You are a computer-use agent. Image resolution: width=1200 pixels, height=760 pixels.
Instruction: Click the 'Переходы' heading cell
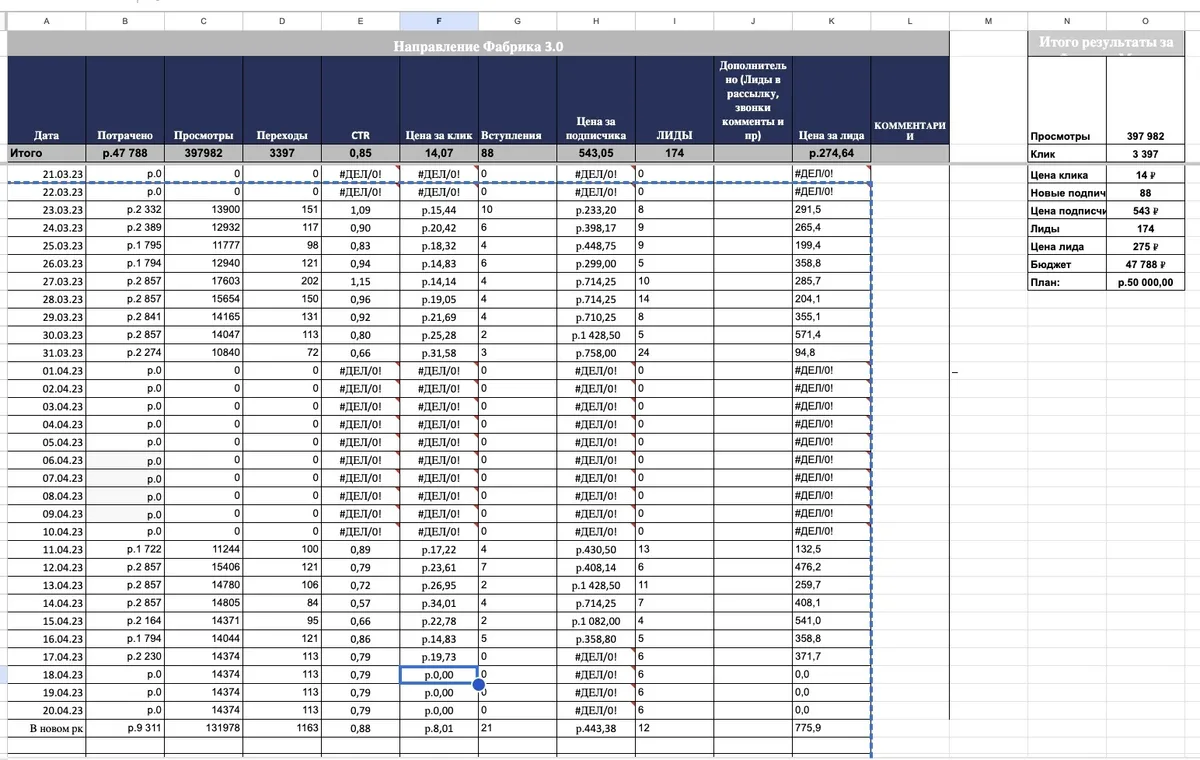tap(282, 101)
